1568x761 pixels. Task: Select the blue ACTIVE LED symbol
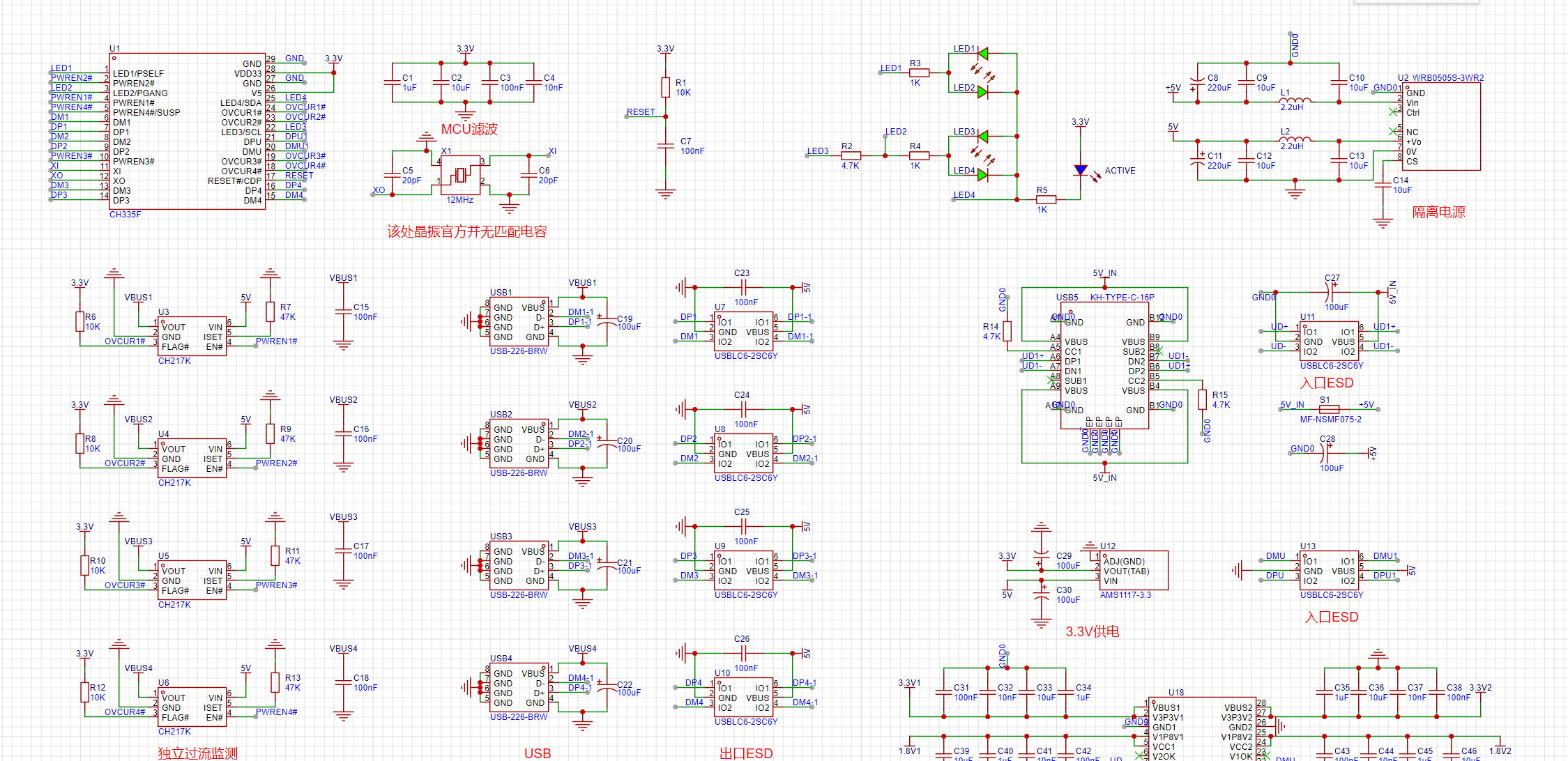(1081, 170)
